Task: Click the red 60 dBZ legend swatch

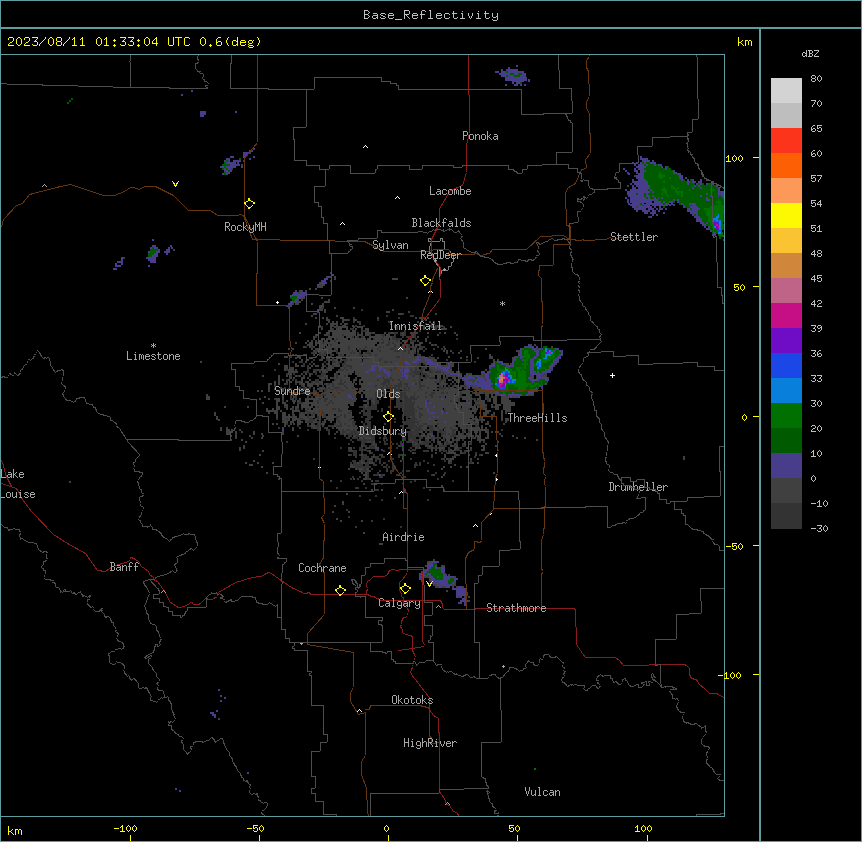Action: click(x=786, y=140)
